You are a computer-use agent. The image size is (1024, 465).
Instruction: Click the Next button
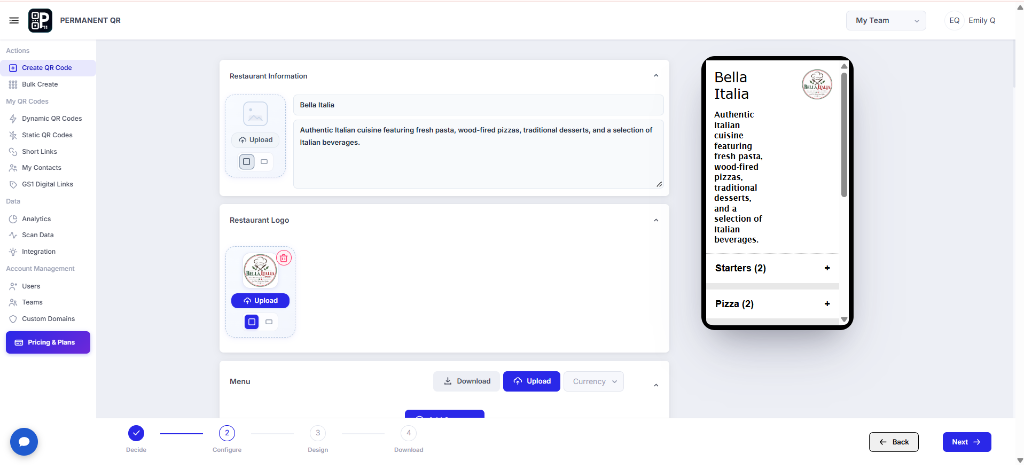967,442
